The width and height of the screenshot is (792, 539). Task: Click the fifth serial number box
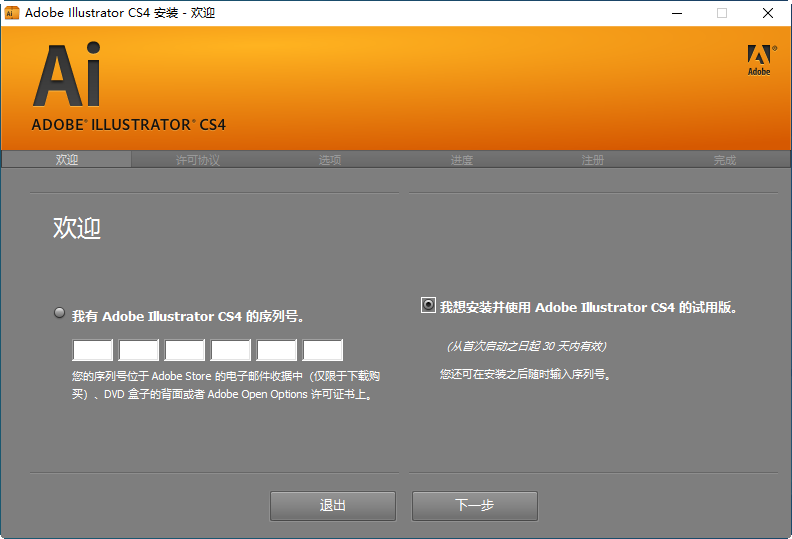[x=277, y=350]
